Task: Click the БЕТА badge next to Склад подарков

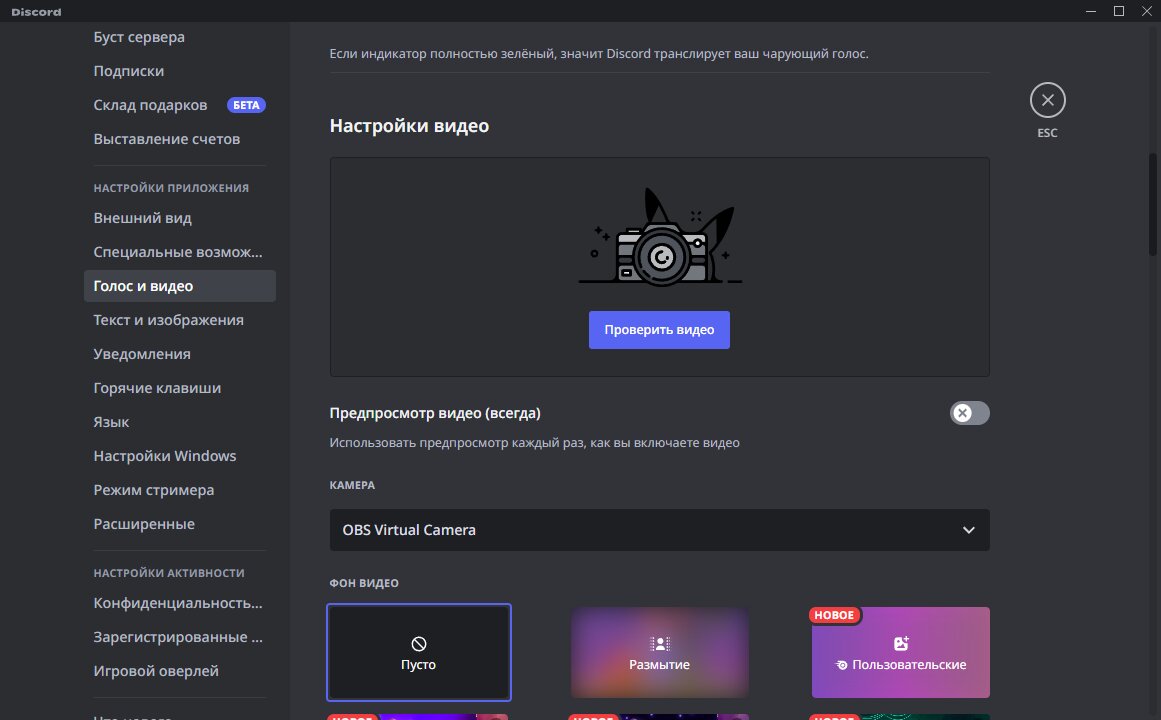Action: coord(246,105)
